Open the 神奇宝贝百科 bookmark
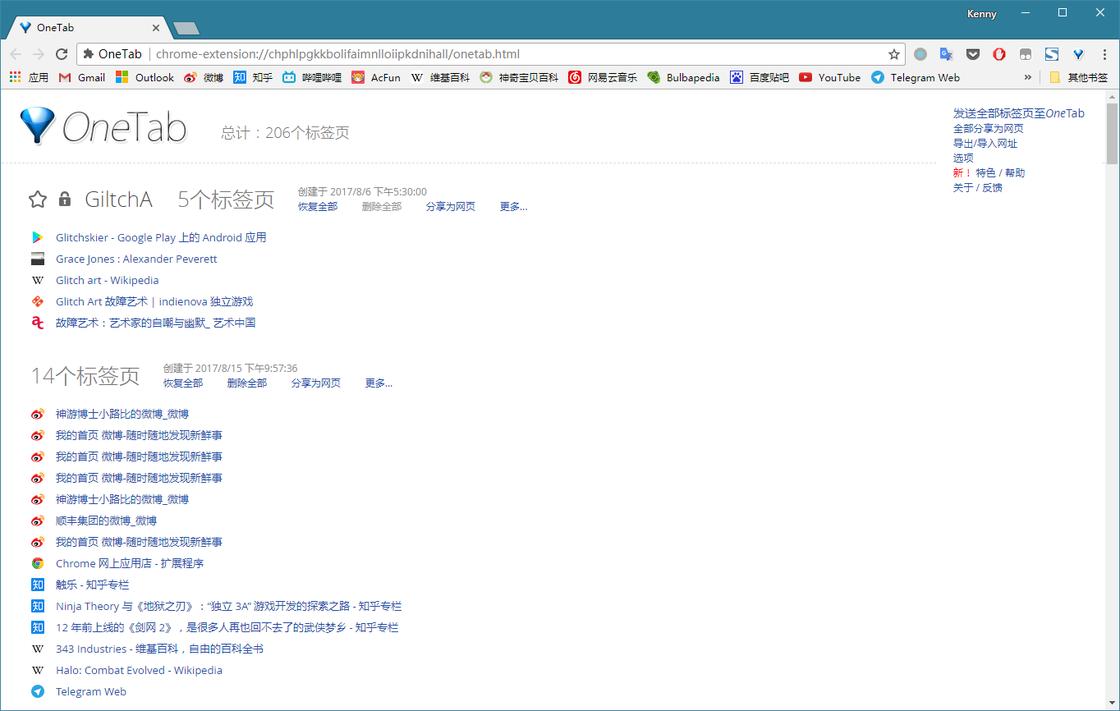This screenshot has width=1120, height=711. 519,77
